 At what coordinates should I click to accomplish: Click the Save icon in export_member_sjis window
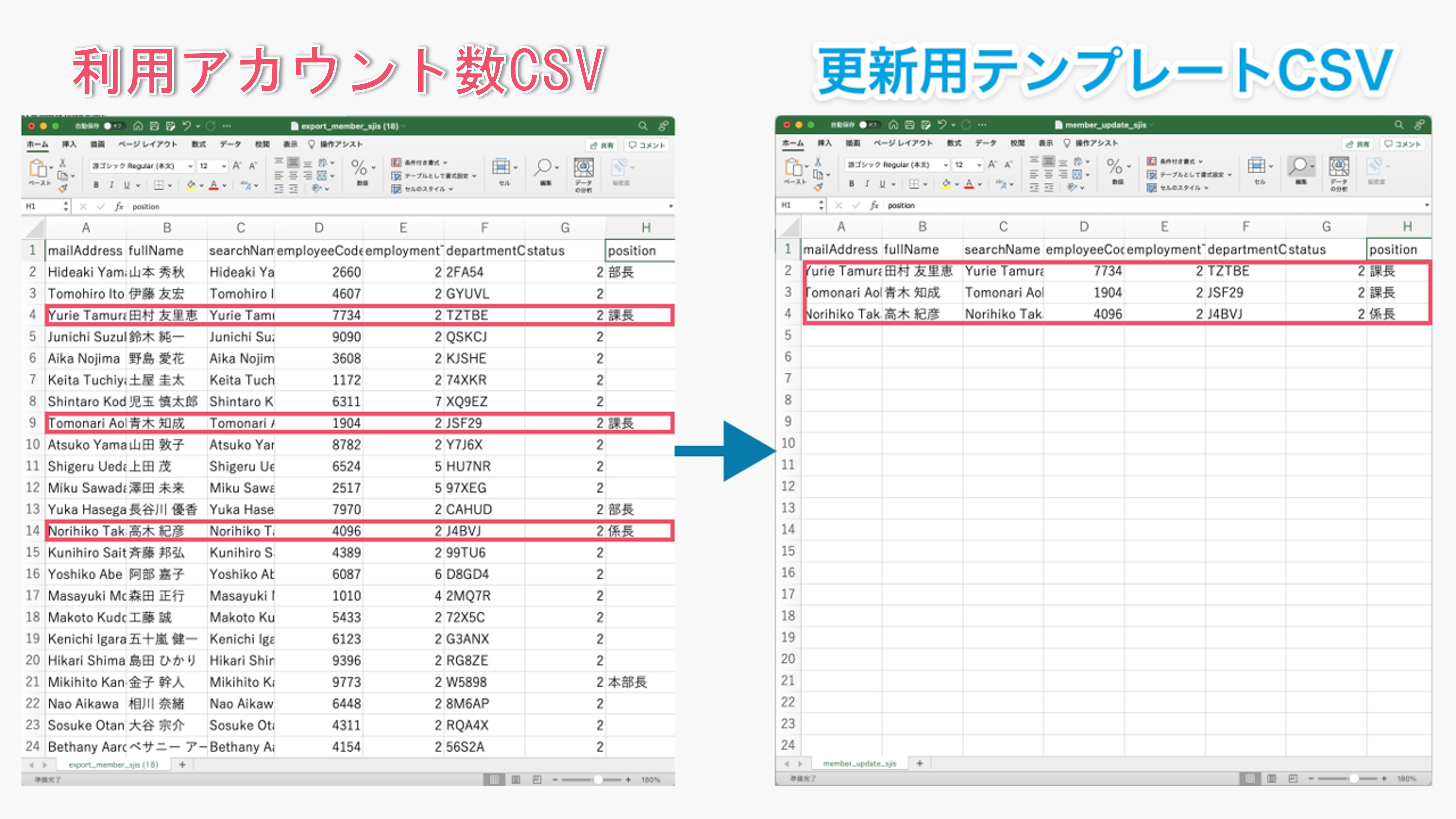point(154,126)
